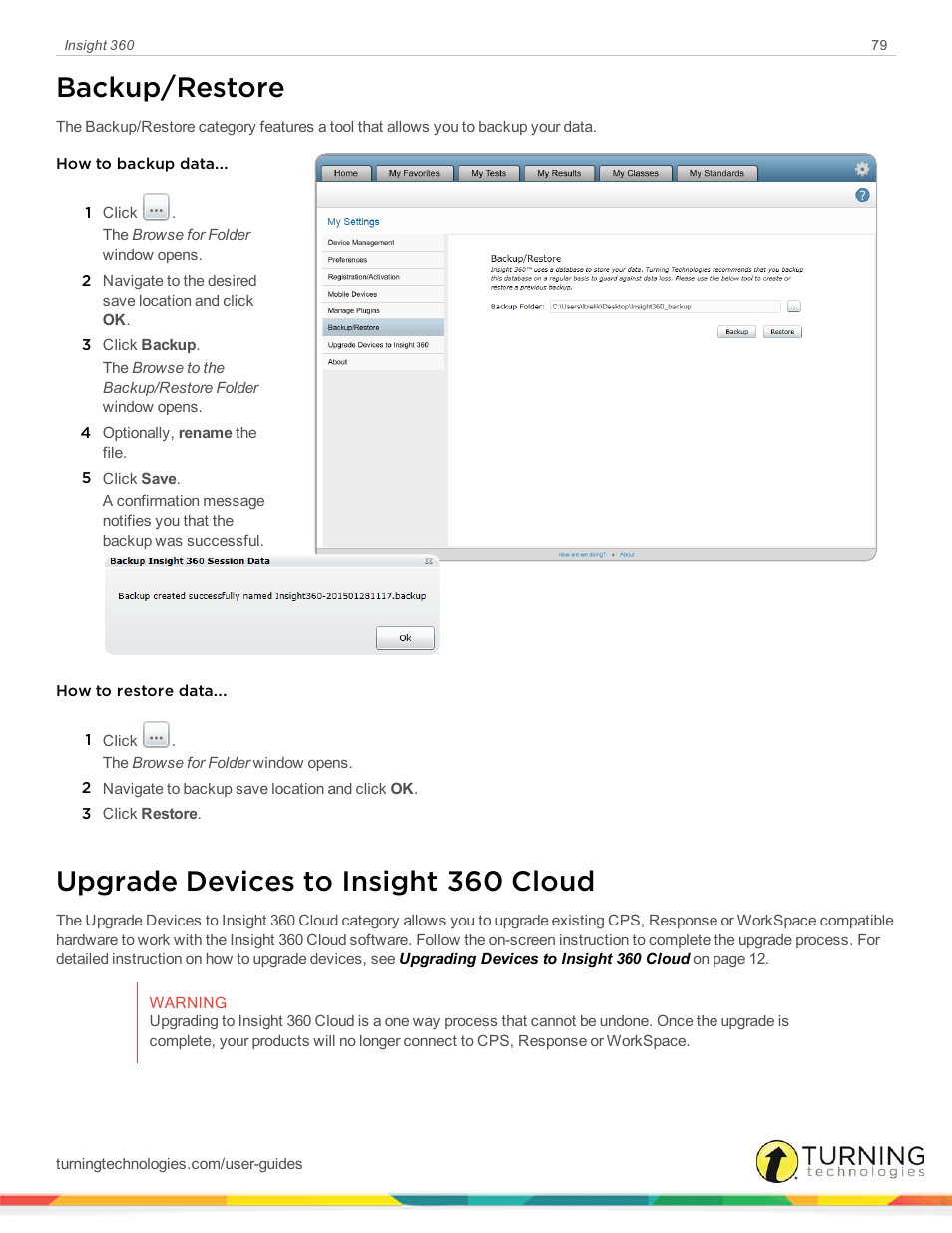Click the Restore button
Screen dimensions: 952x1233
pos(782,332)
